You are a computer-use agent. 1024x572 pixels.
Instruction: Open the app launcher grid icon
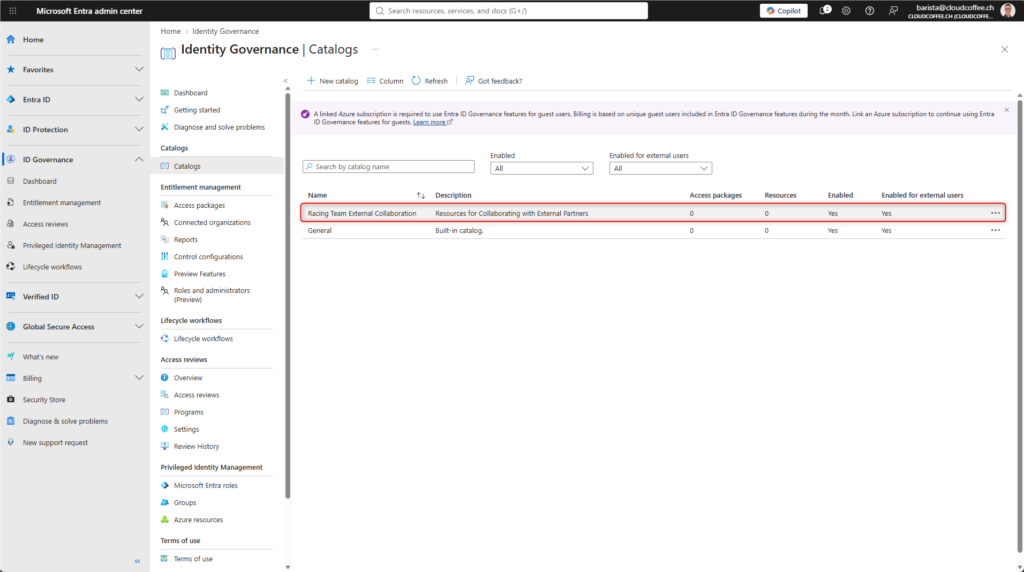12,10
